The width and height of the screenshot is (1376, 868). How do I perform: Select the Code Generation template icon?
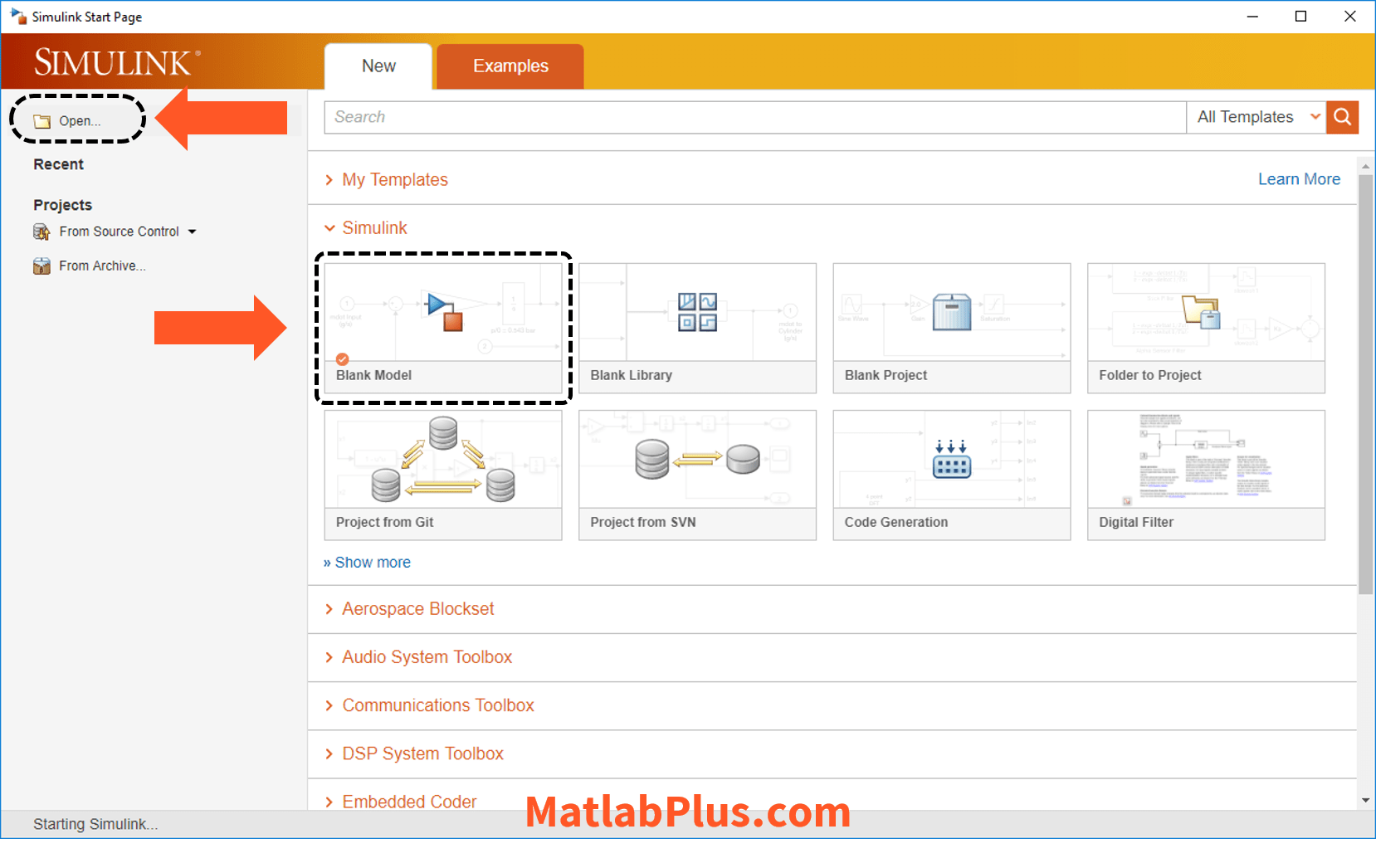click(x=952, y=460)
